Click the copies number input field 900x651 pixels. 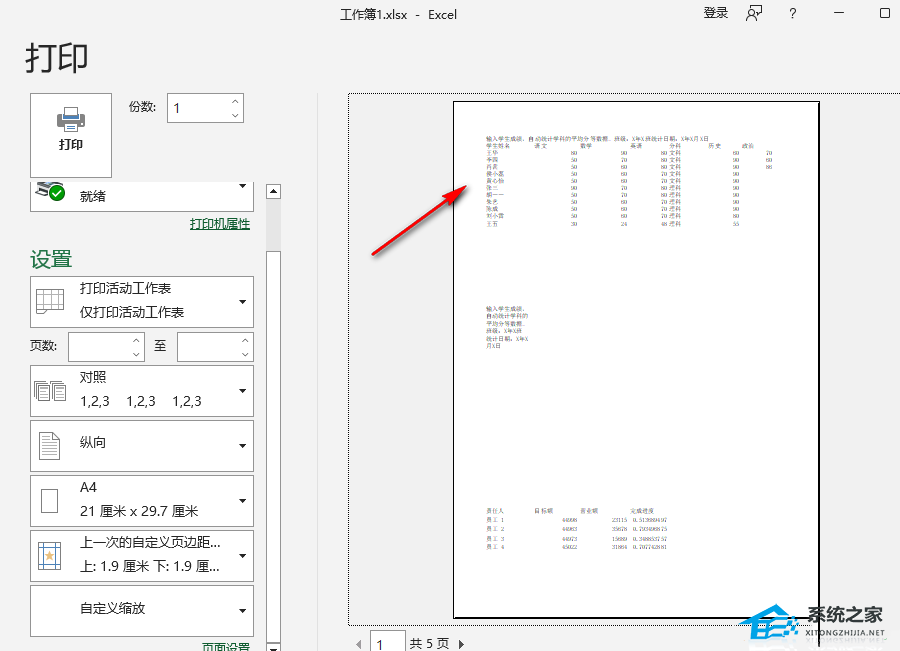pyautogui.click(x=198, y=108)
